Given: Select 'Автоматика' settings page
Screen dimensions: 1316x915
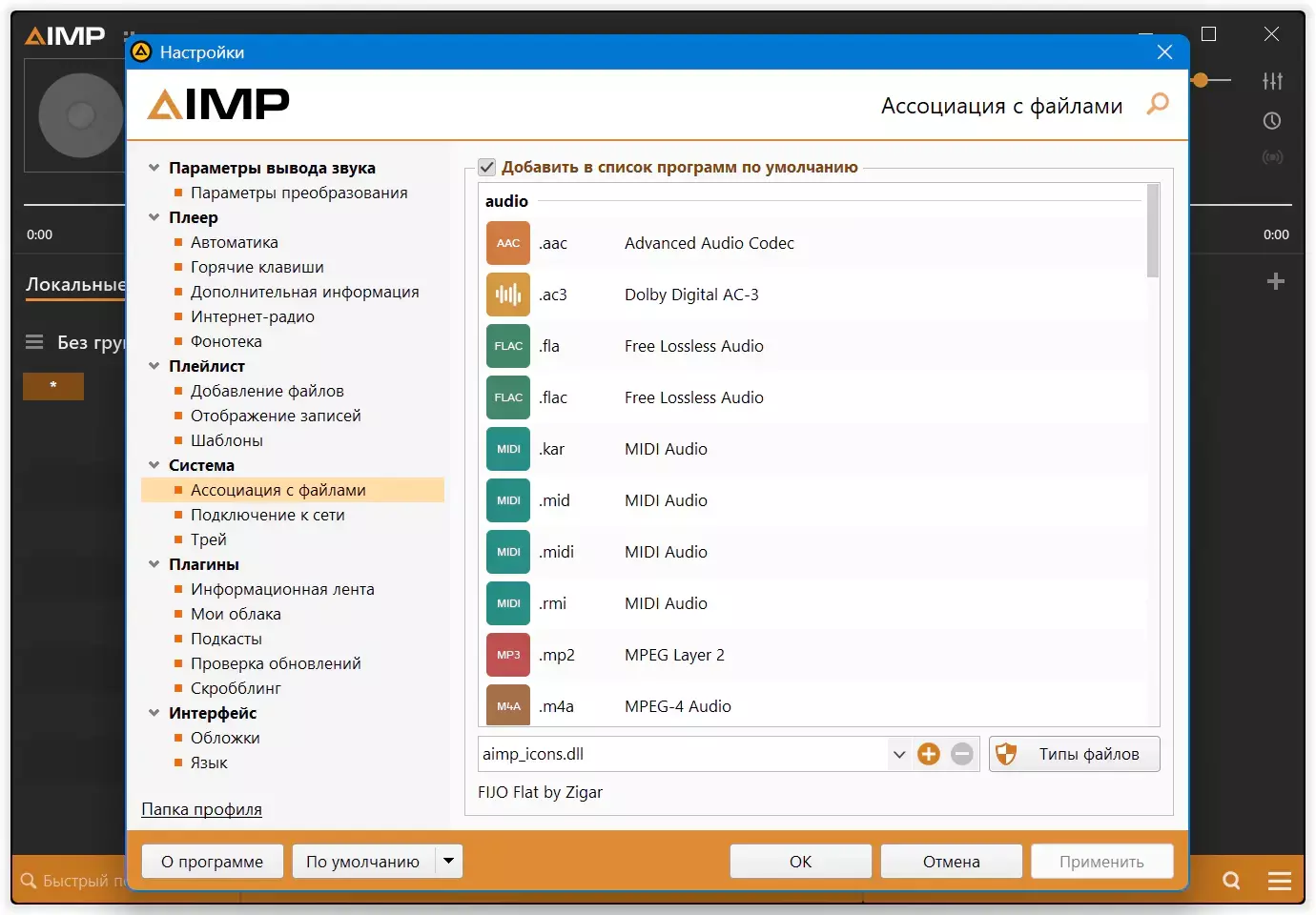Looking at the screenshot, I should [235, 242].
